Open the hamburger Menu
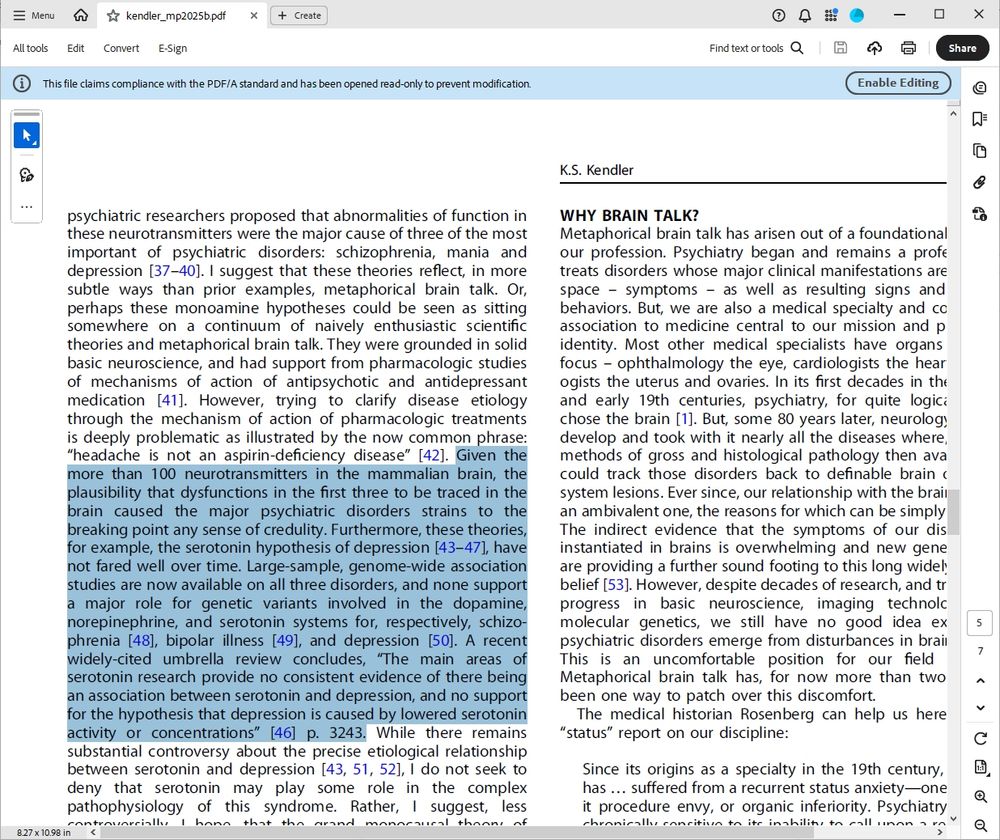 pyautogui.click(x=34, y=15)
